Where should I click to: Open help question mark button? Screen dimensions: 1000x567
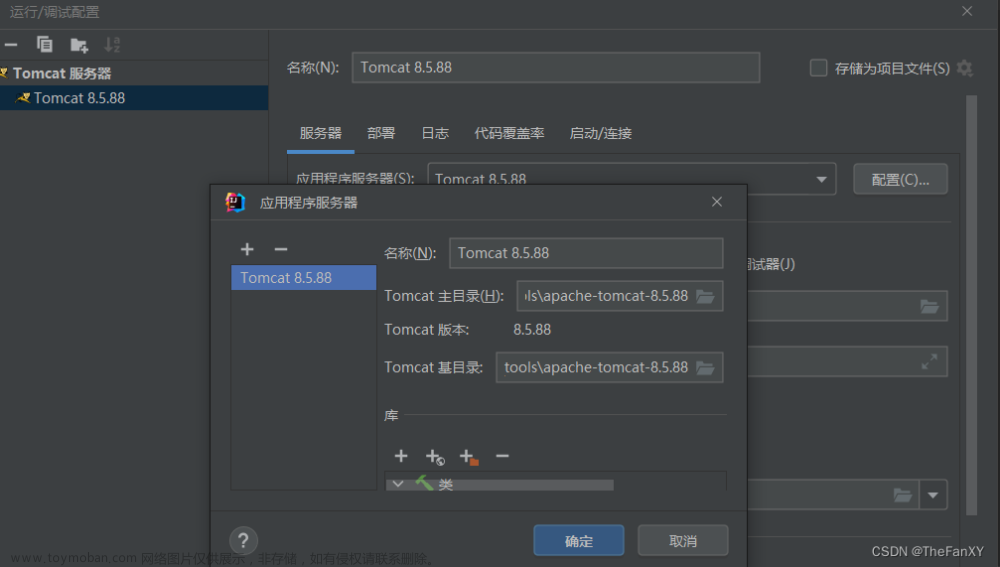pyautogui.click(x=243, y=541)
